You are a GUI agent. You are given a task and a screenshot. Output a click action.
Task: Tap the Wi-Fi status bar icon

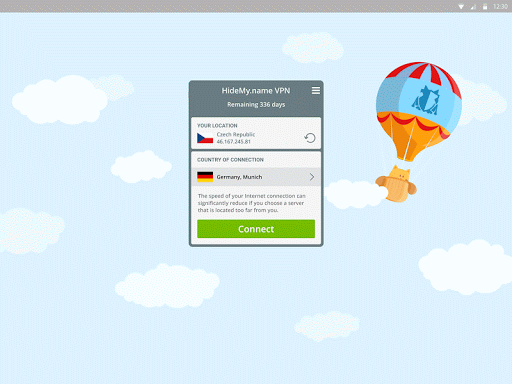(461, 6)
